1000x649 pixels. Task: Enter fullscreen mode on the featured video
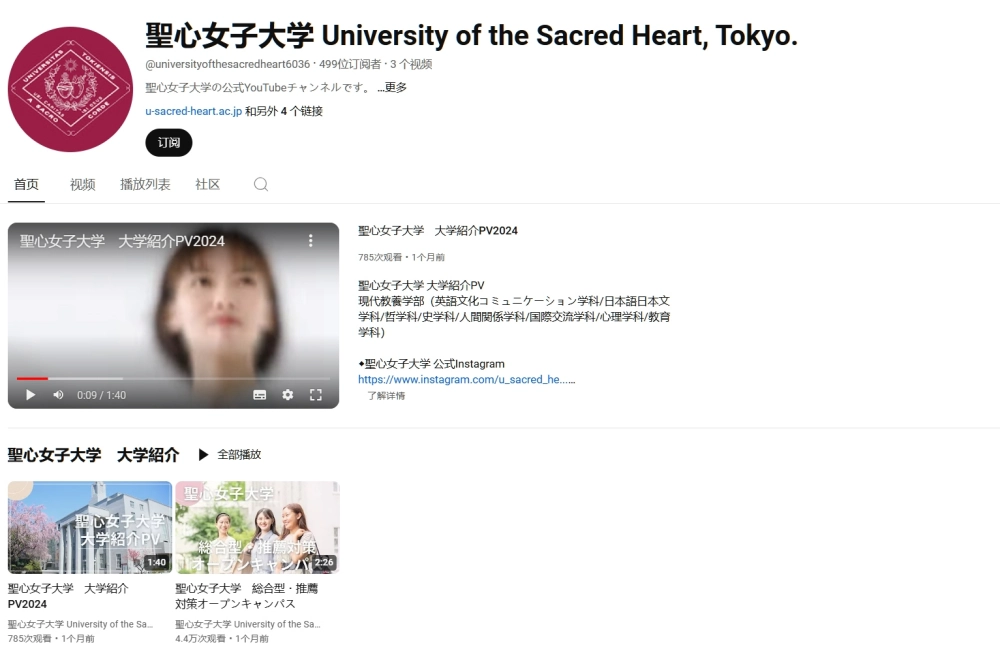(316, 395)
